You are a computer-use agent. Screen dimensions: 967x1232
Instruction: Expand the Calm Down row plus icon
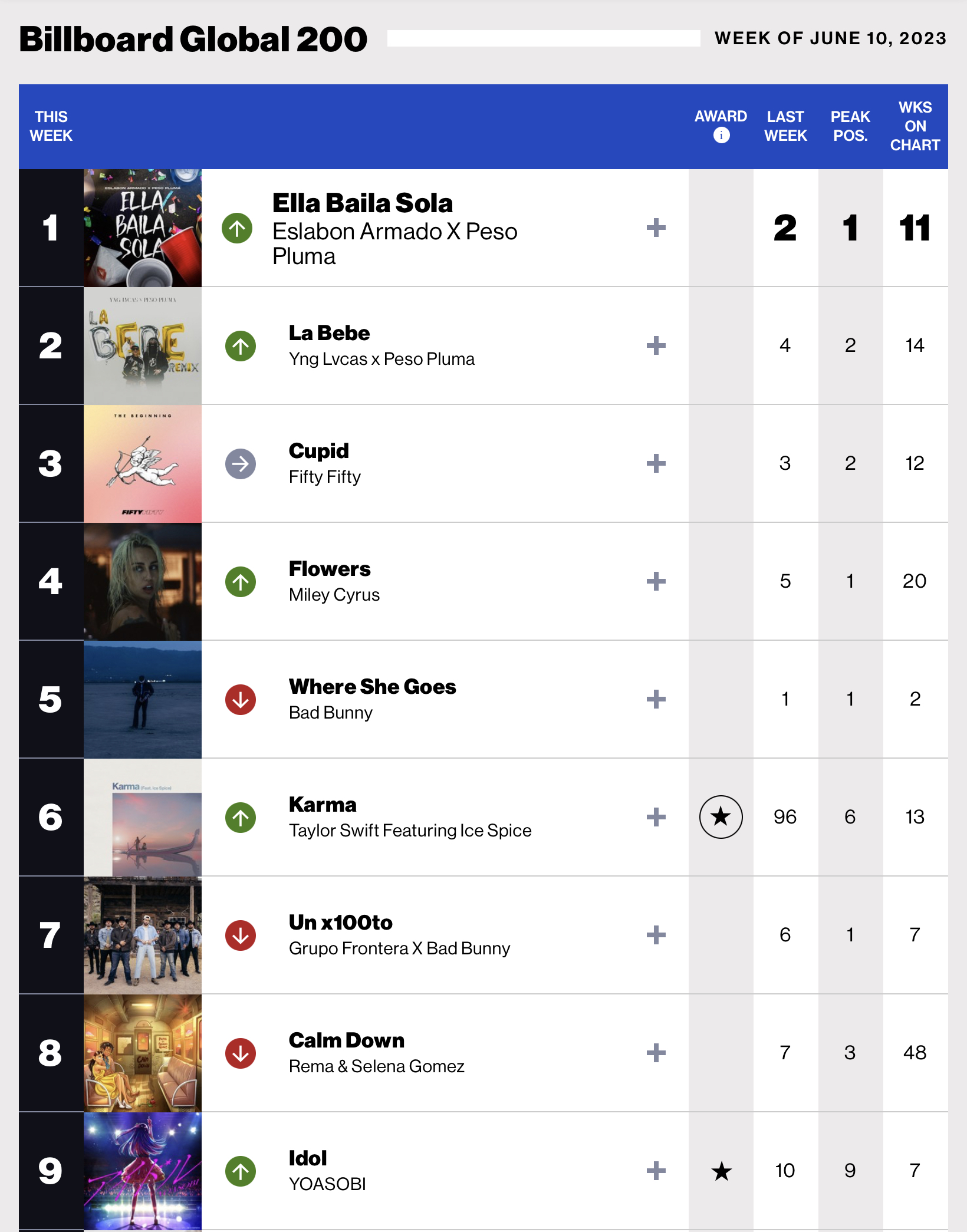pyautogui.click(x=656, y=1053)
